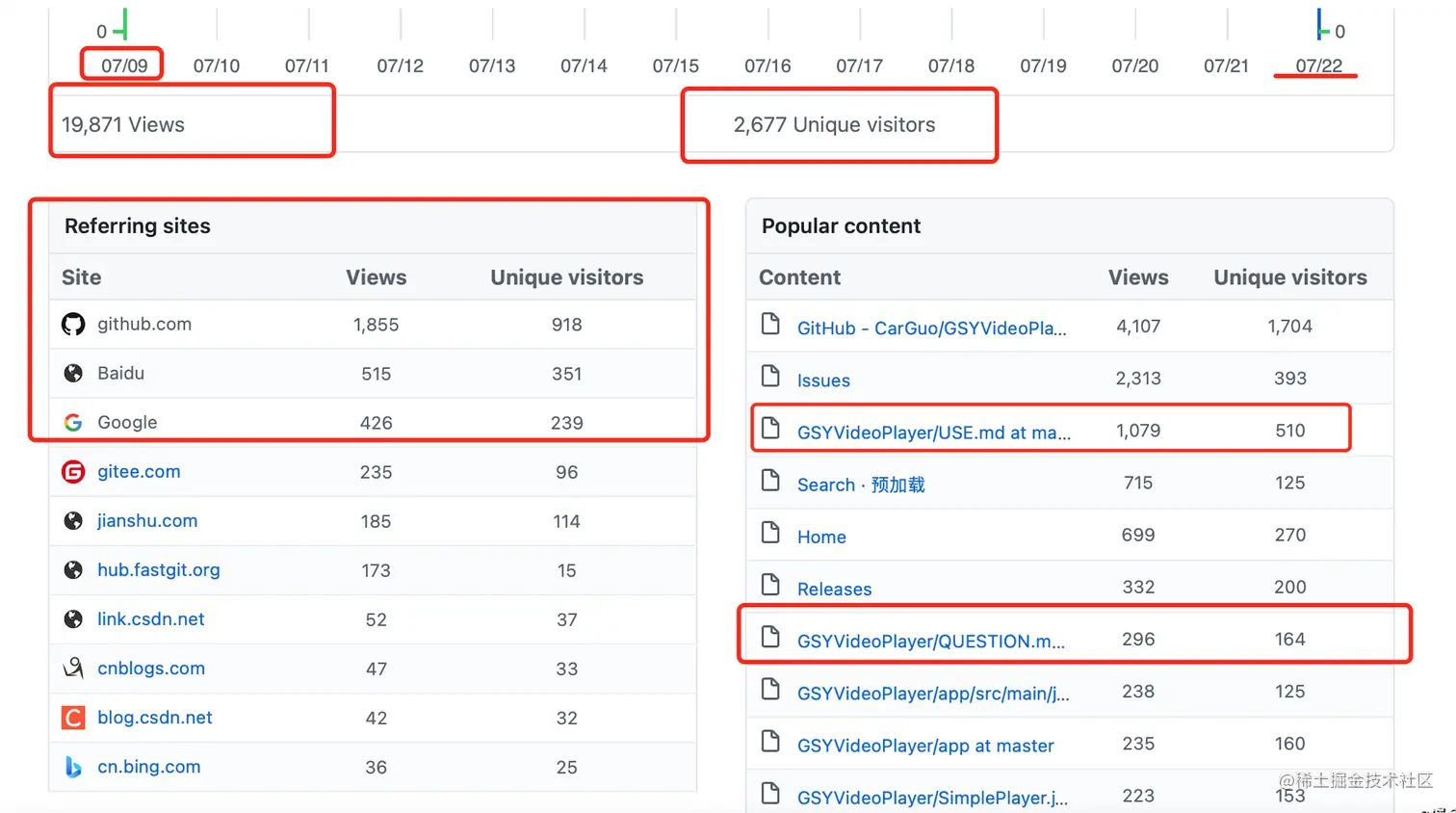Viewport: 1456px width, 813px height.
Task: Click the orange C icon for blog.csdn.net
Action: (x=73, y=718)
